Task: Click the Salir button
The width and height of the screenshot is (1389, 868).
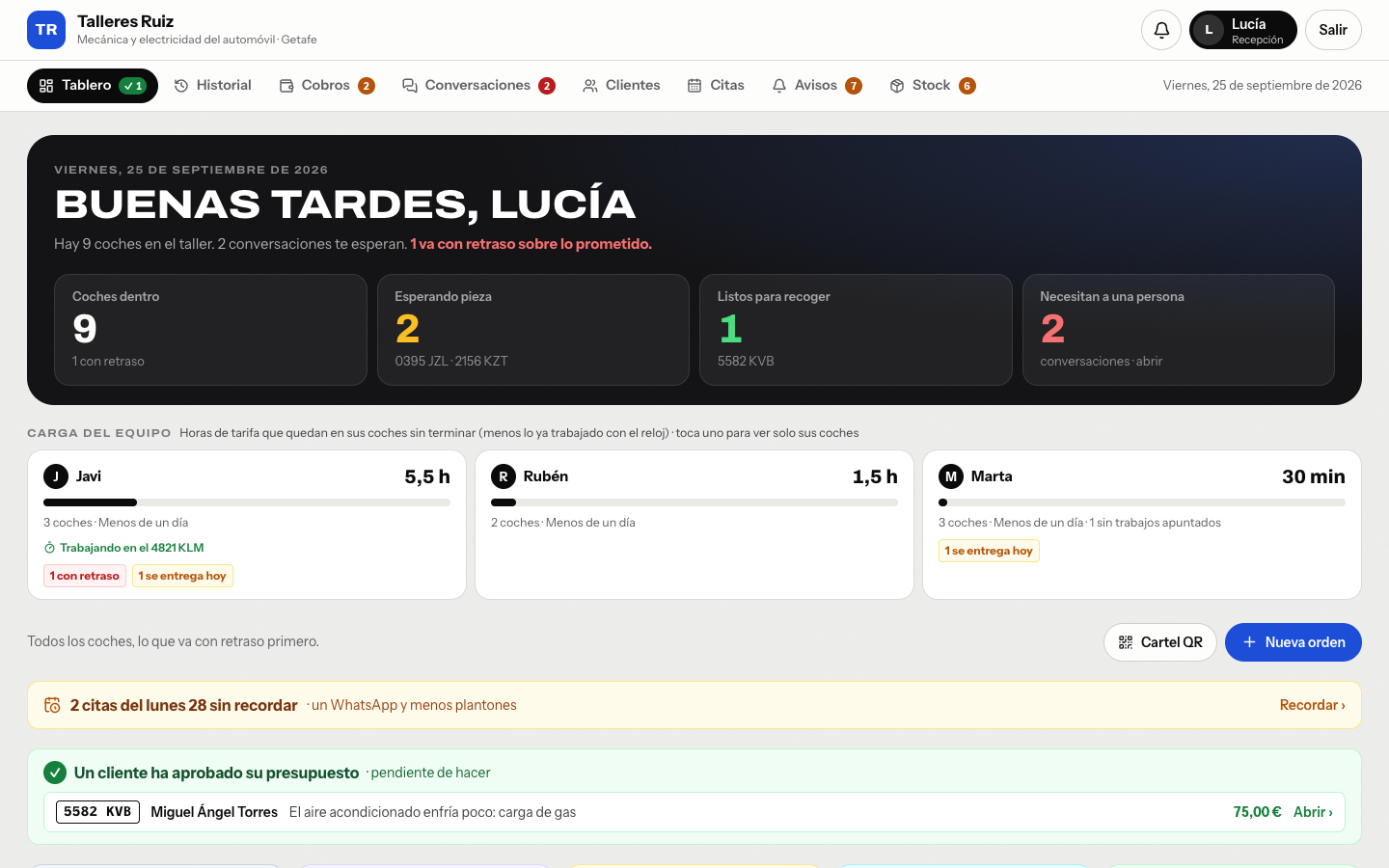Action: point(1333,30)
